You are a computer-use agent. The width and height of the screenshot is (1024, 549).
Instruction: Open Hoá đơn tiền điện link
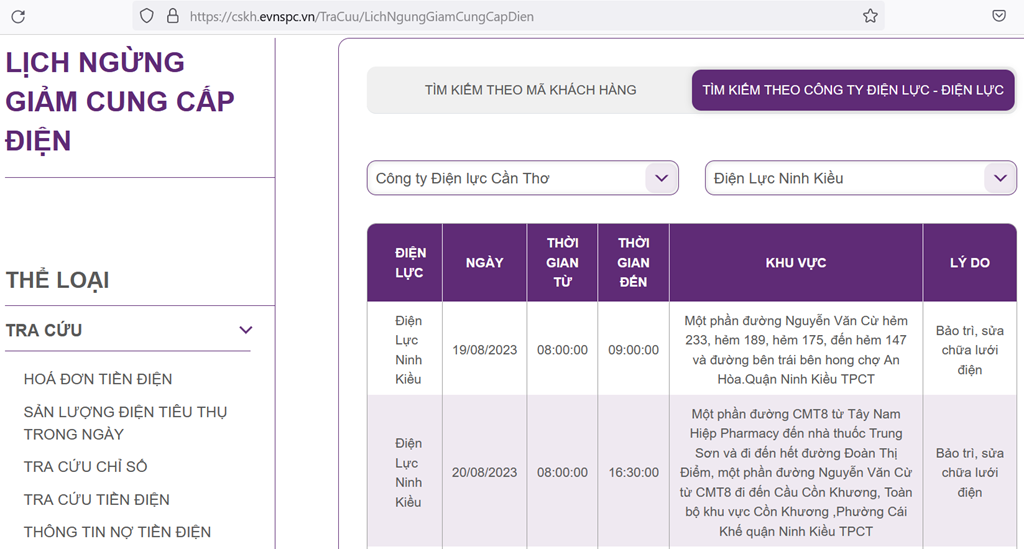coord(98,379)
